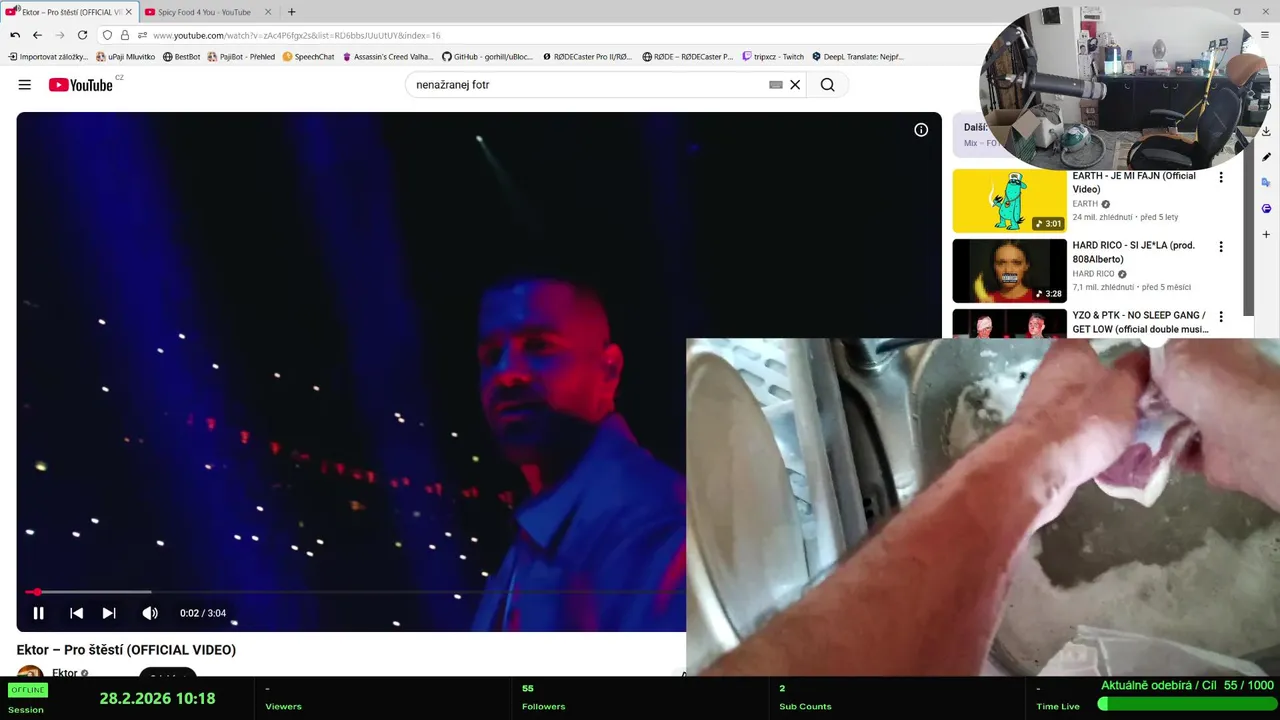Open the YZO & PTK video thumbnail
The width and height of the screenshot is (1280, 720).
coord(1009,323)
